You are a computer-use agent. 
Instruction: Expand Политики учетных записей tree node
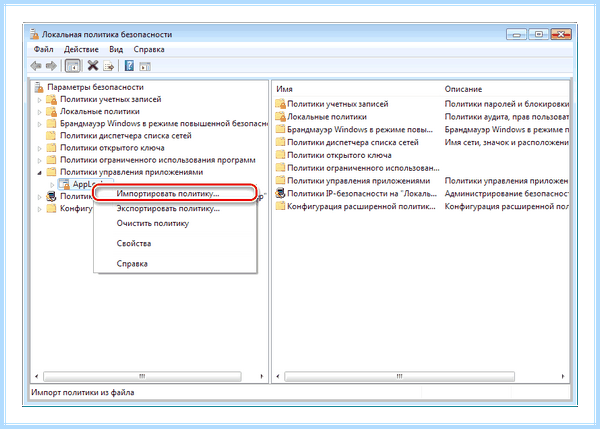39,100
